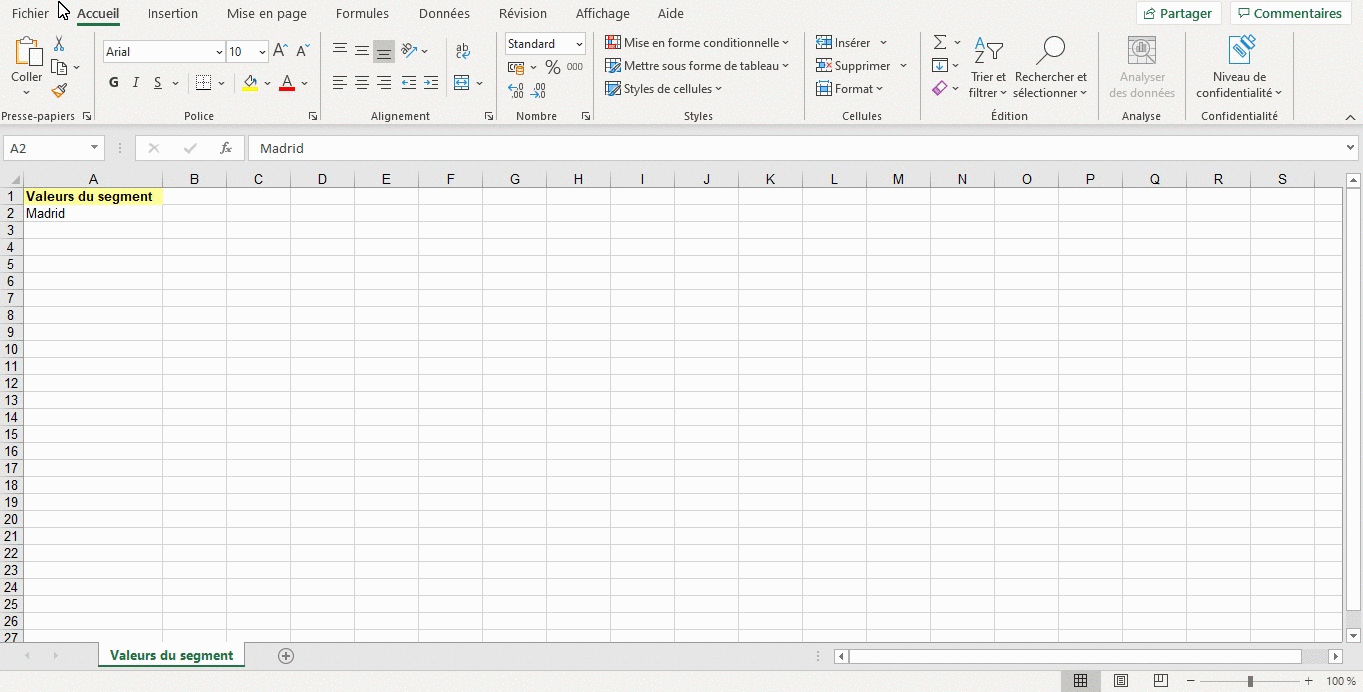Switch to the Insertion tab
Viewport: 1363px width, 692px height.
tap(173, 14)
